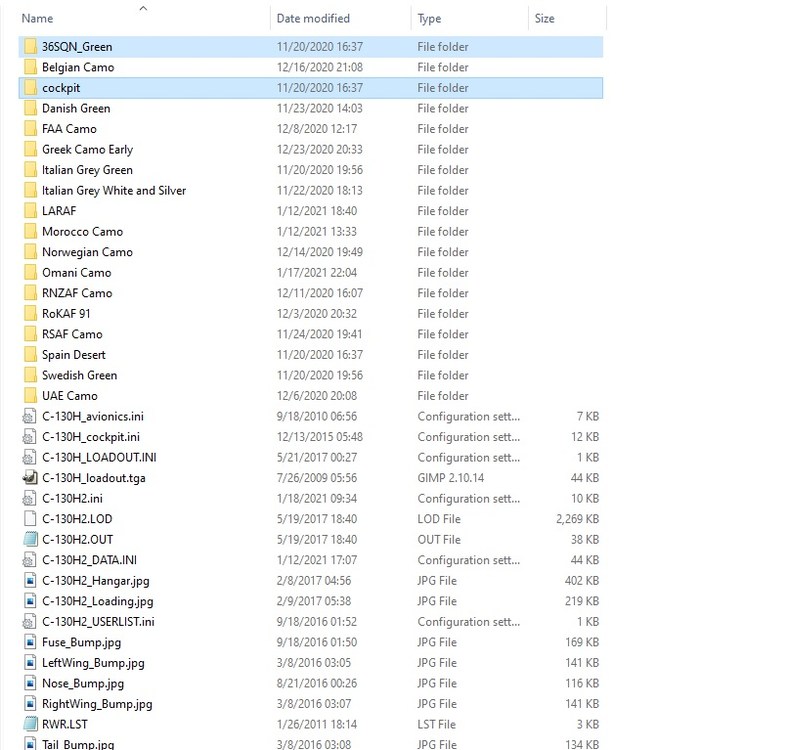Image resolution: width=788 pixels, height=750 pixels.
Task: Select the RSAF Camo folder name
Action: tap(72, 334)
